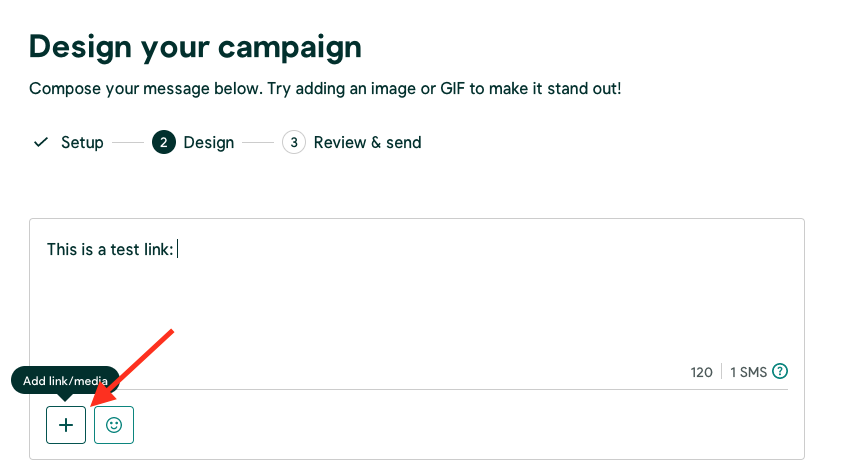Click the 1 SMS segment count label
849x466 pixels.
748,372
